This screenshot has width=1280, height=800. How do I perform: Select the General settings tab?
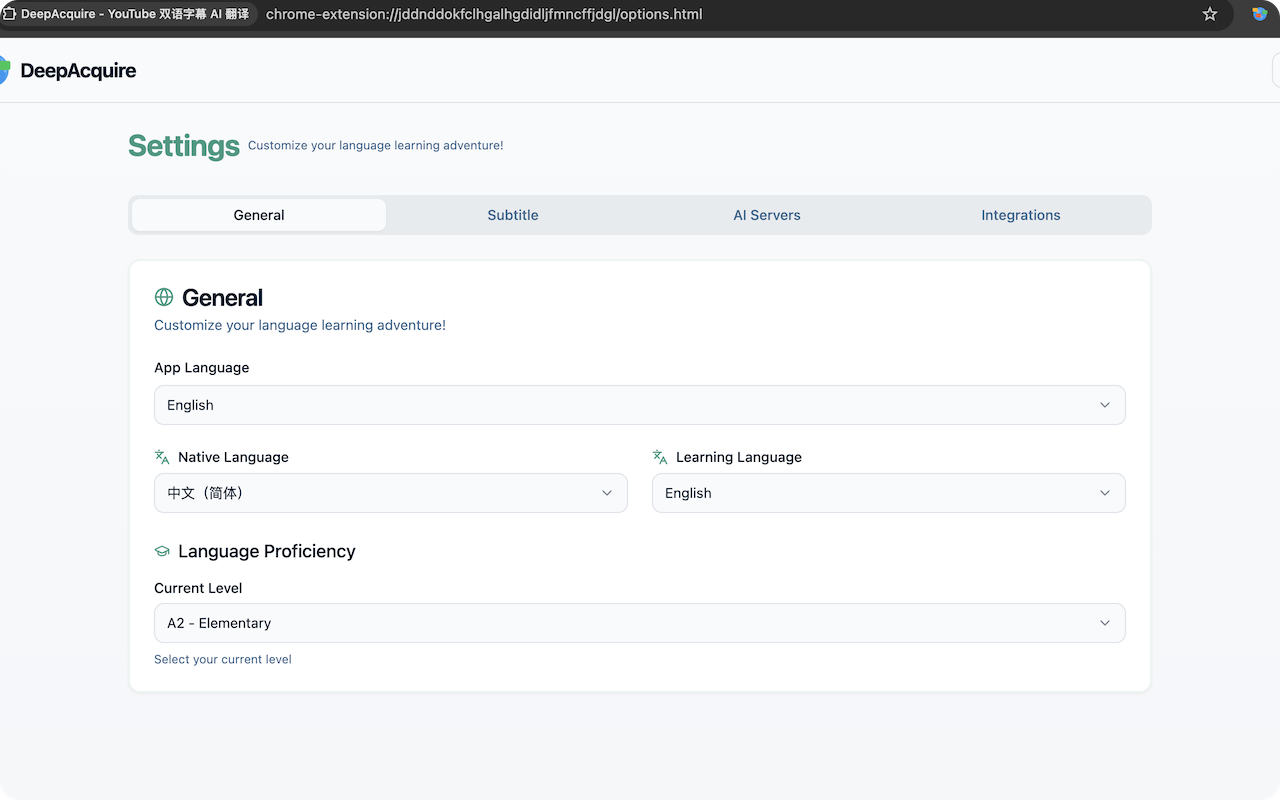(x=259, y=215)
